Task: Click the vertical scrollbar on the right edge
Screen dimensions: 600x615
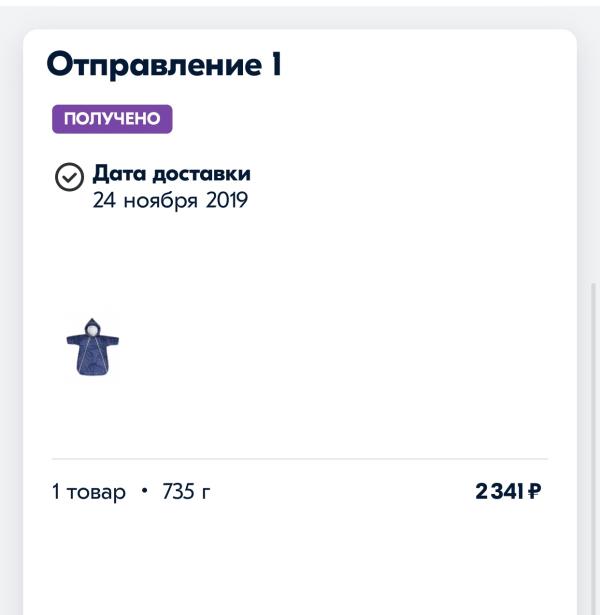Action: pyautogui.click(x=594, y=449)
